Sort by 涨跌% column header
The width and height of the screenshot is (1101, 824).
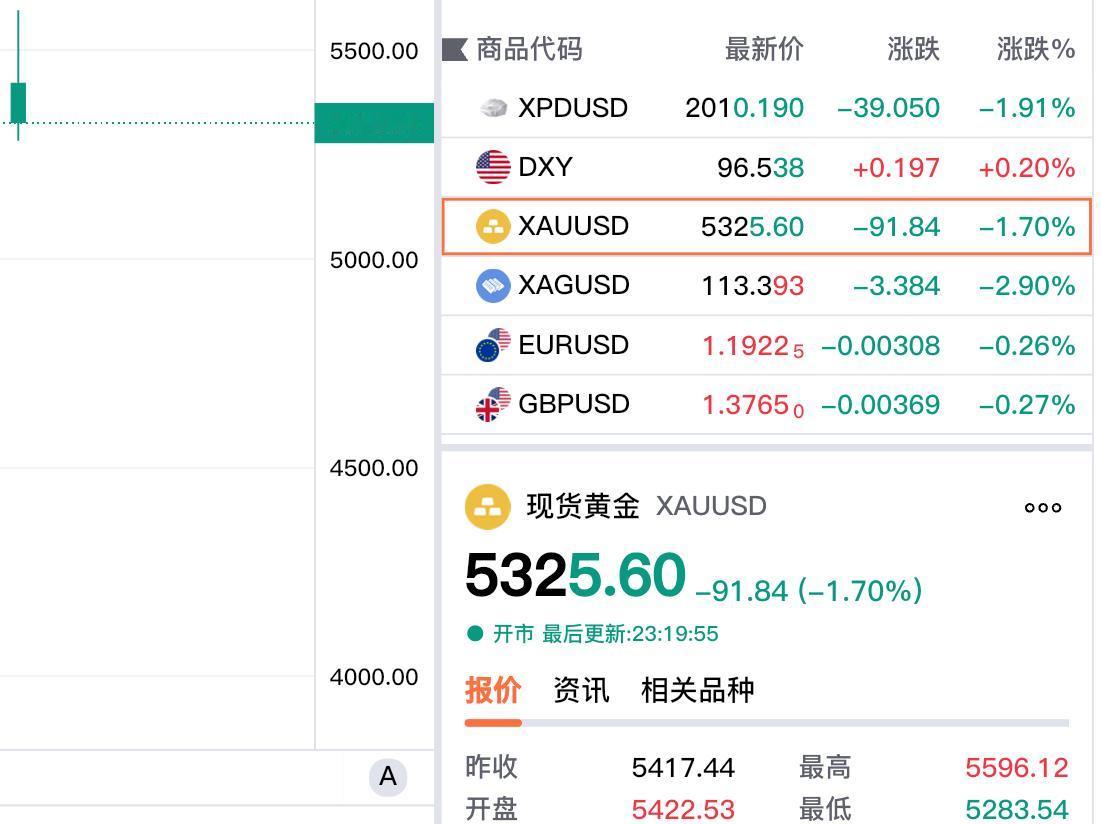click(1036, 50)
